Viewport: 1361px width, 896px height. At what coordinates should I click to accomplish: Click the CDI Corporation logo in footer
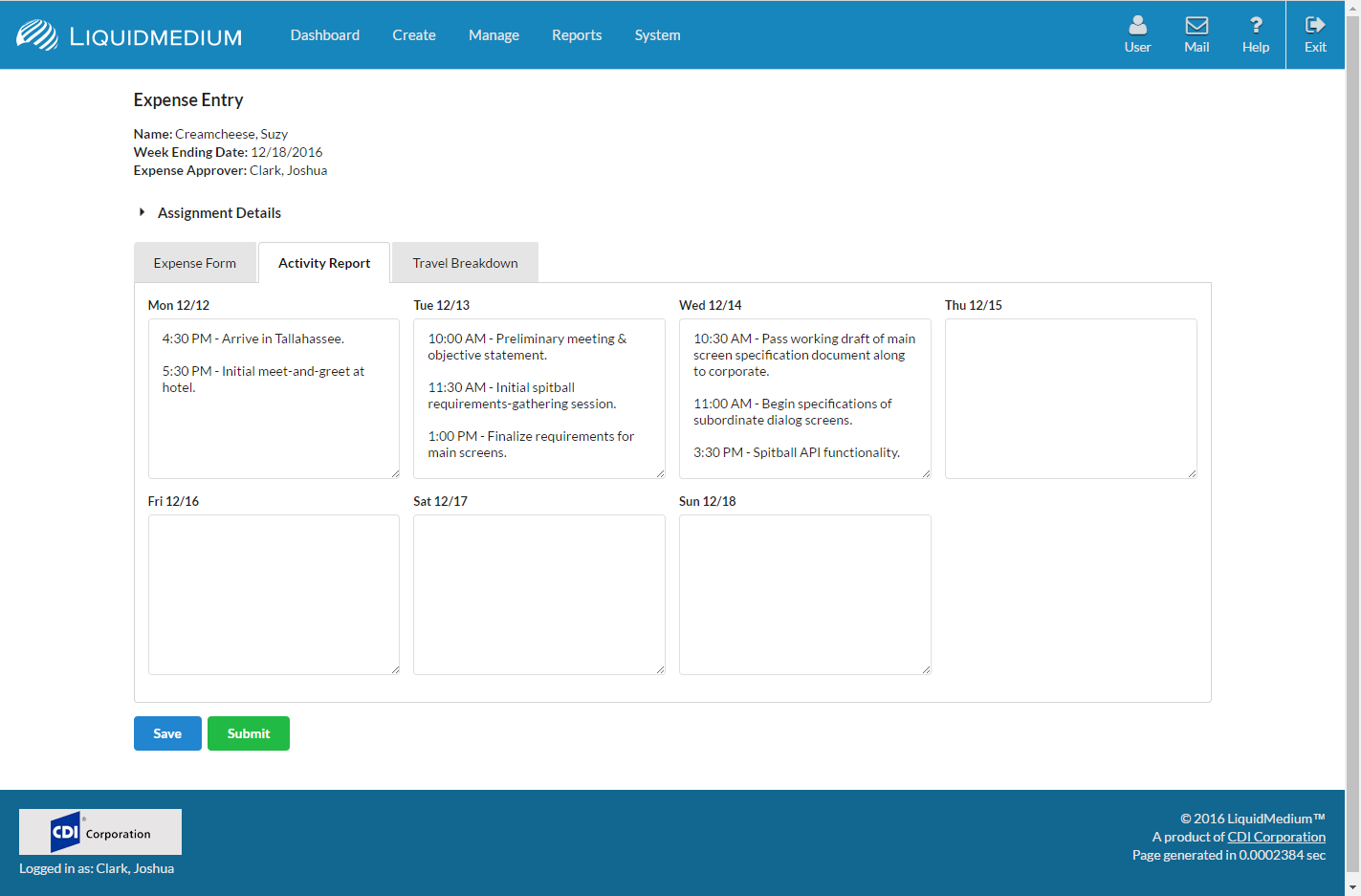[x=100, y=832]
